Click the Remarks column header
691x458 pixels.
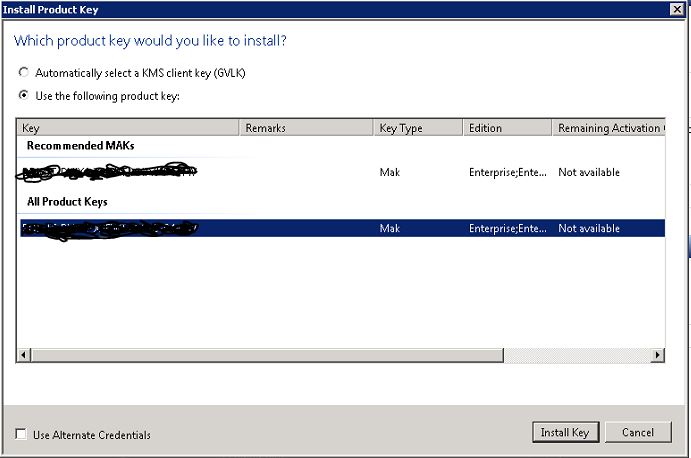click(305, 128)
